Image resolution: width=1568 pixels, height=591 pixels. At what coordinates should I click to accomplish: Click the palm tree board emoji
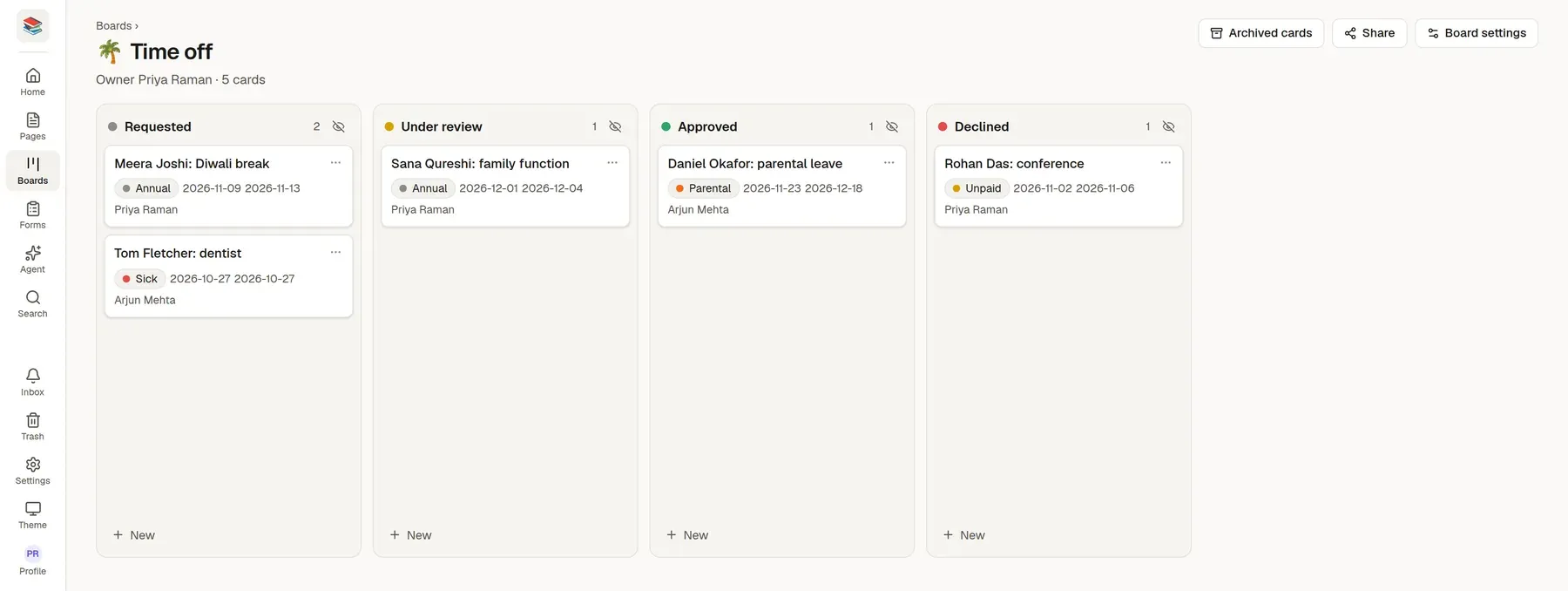[110, 51]
